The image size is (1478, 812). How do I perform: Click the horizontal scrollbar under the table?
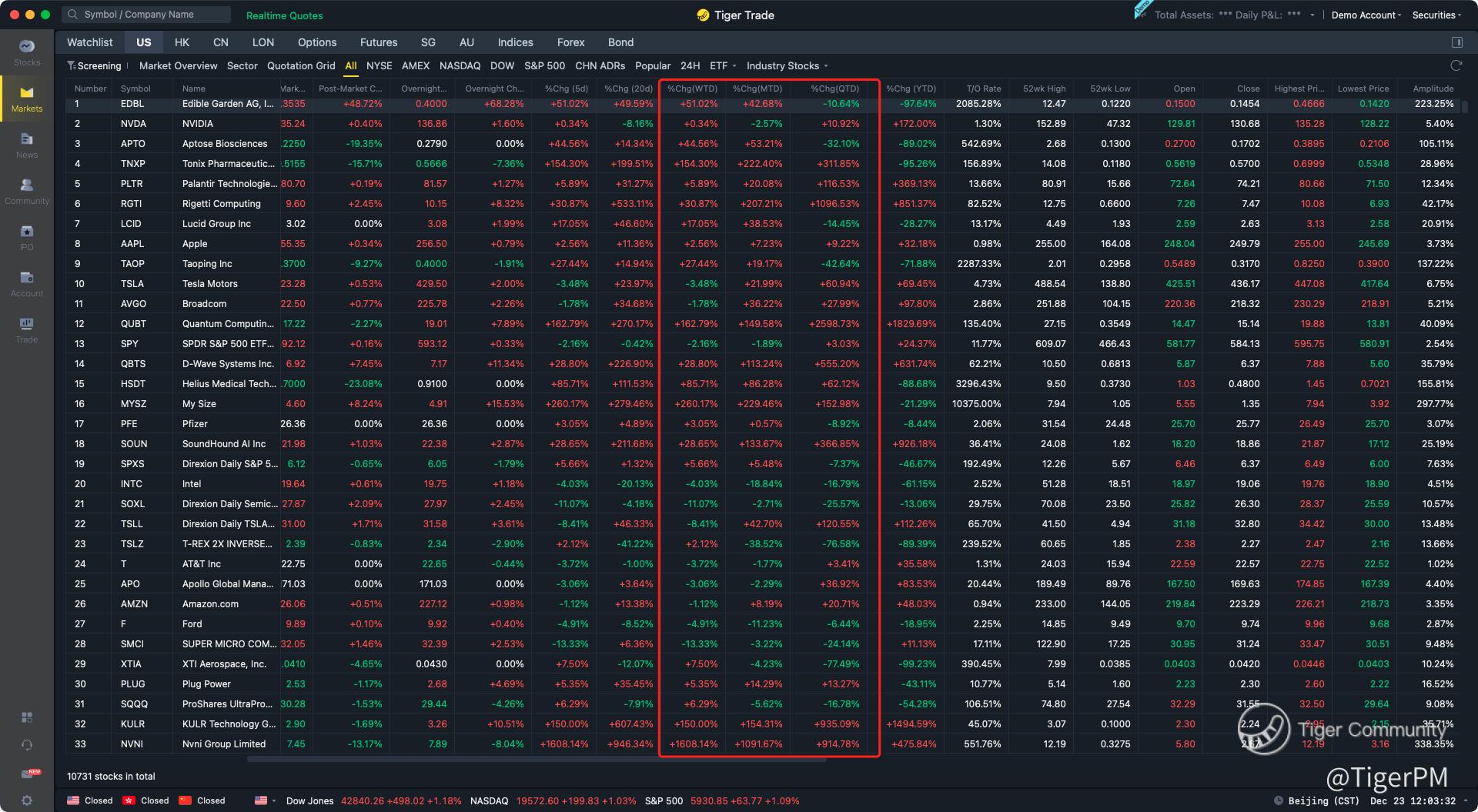[x=537, y=759]
